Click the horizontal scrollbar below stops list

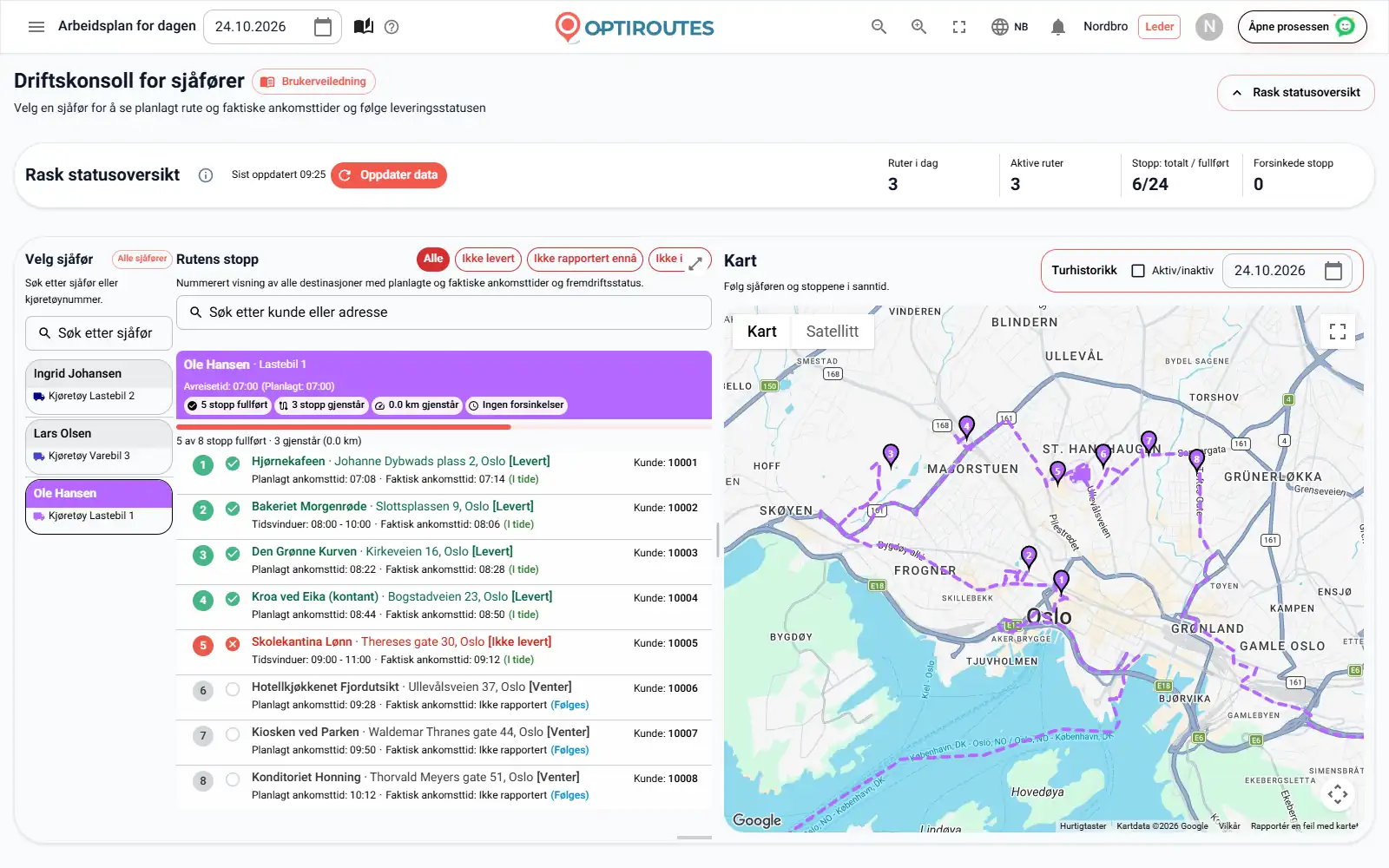[694, 838]
